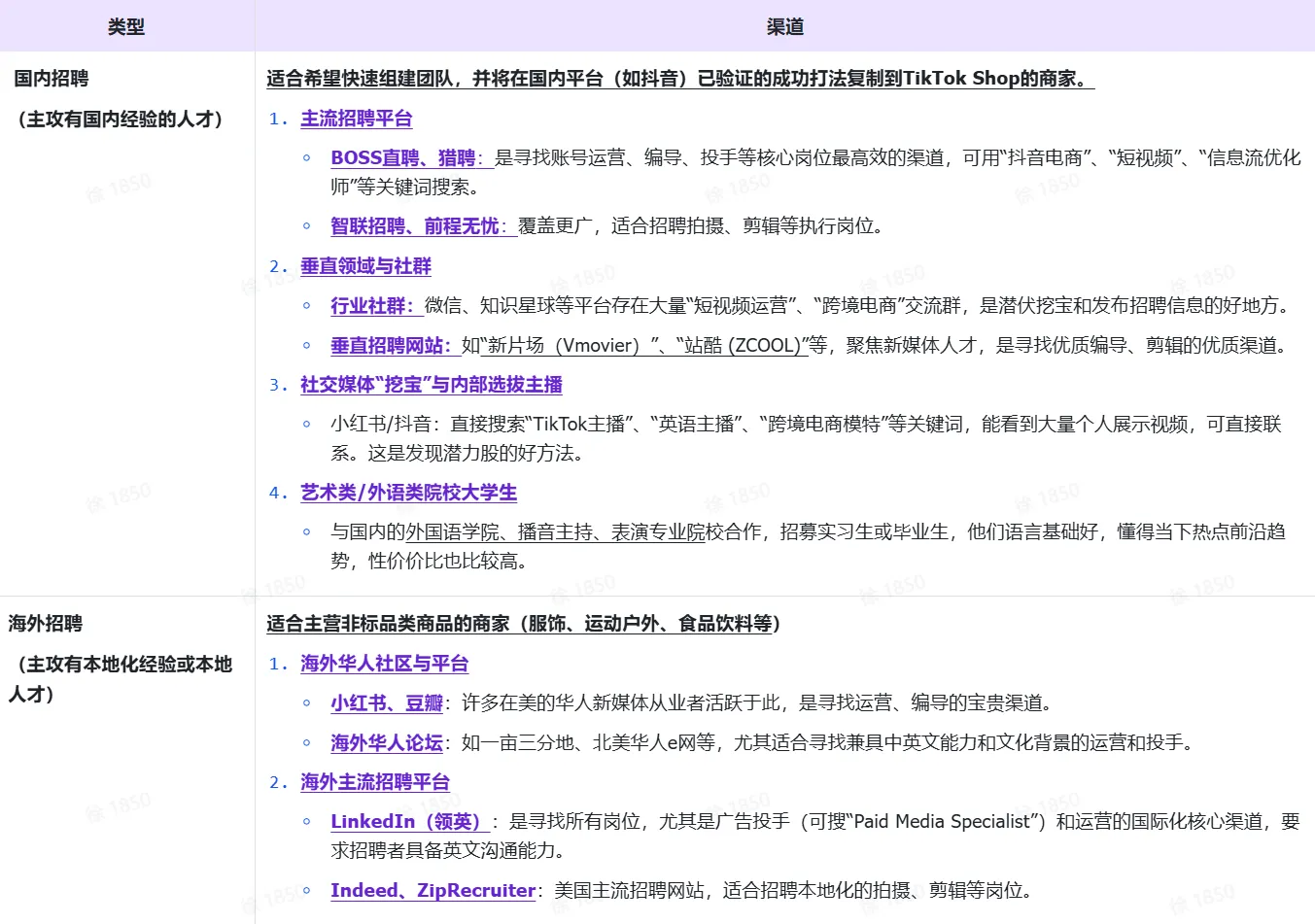Click the 海外招聘 row label
Image resolution: width=1315 pixels, height=924 pixels.
pyautogui.click(x=46, y=624)
